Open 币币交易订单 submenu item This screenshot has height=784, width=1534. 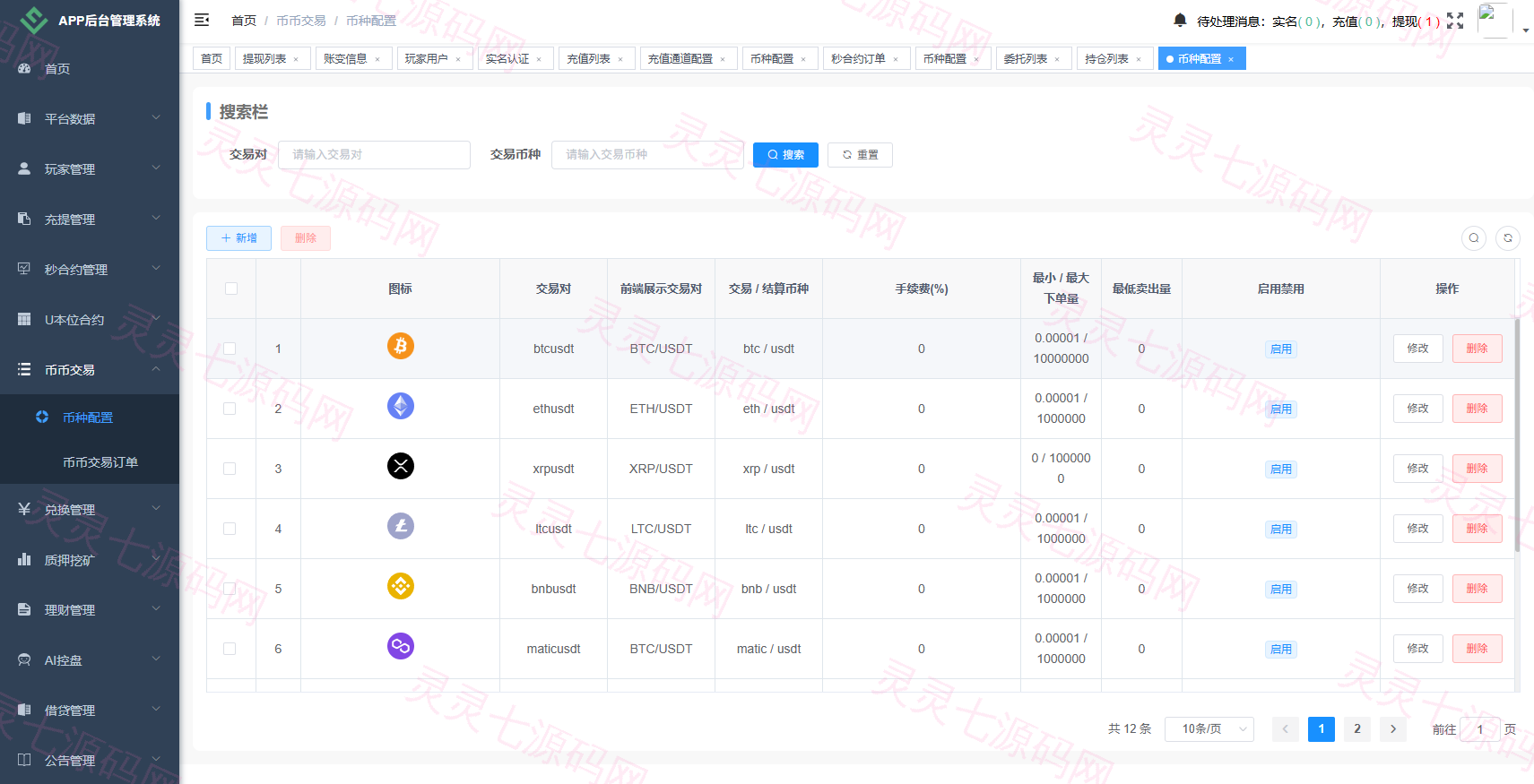tap(90, 462)
